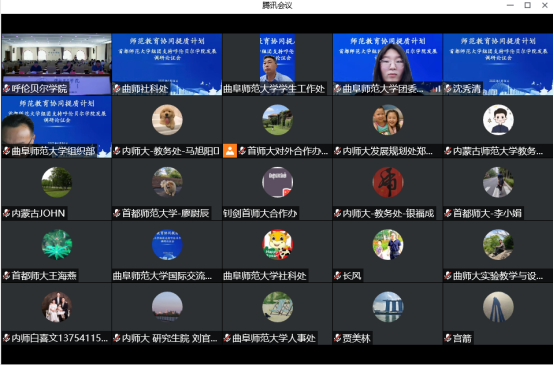Select the cartoon ox avatar of 曲阜师范大学社科处
554x366 pixels.
pos(277,244)
